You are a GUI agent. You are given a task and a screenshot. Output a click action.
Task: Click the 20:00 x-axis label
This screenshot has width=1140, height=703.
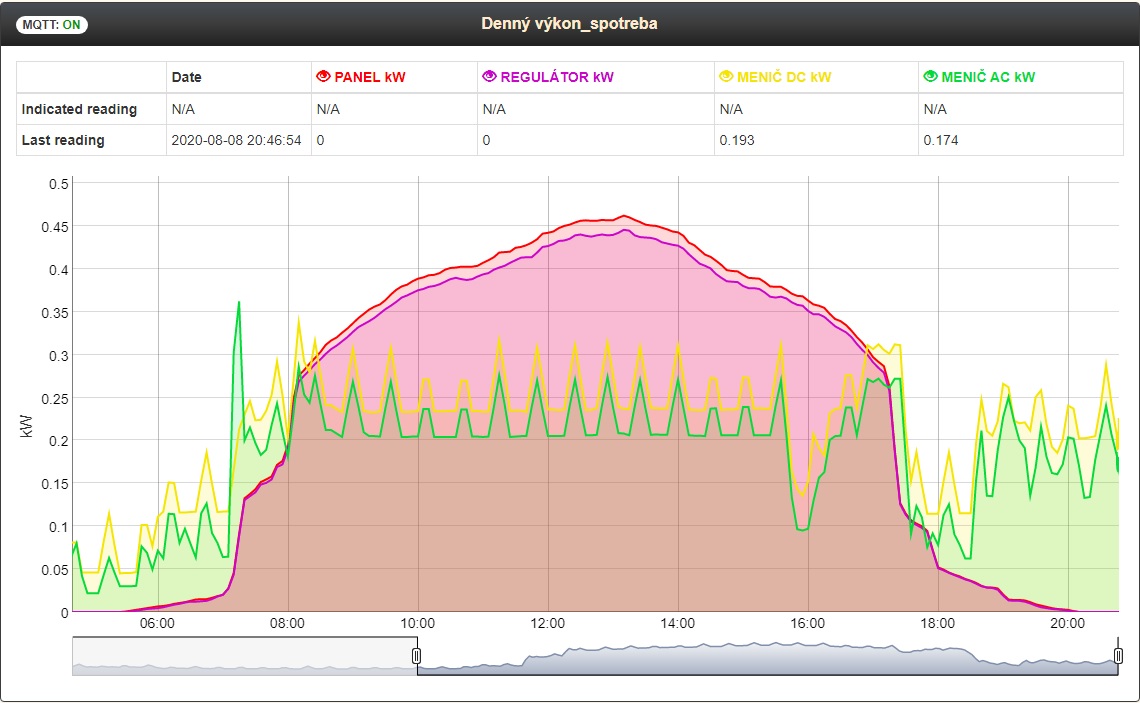1067,624
